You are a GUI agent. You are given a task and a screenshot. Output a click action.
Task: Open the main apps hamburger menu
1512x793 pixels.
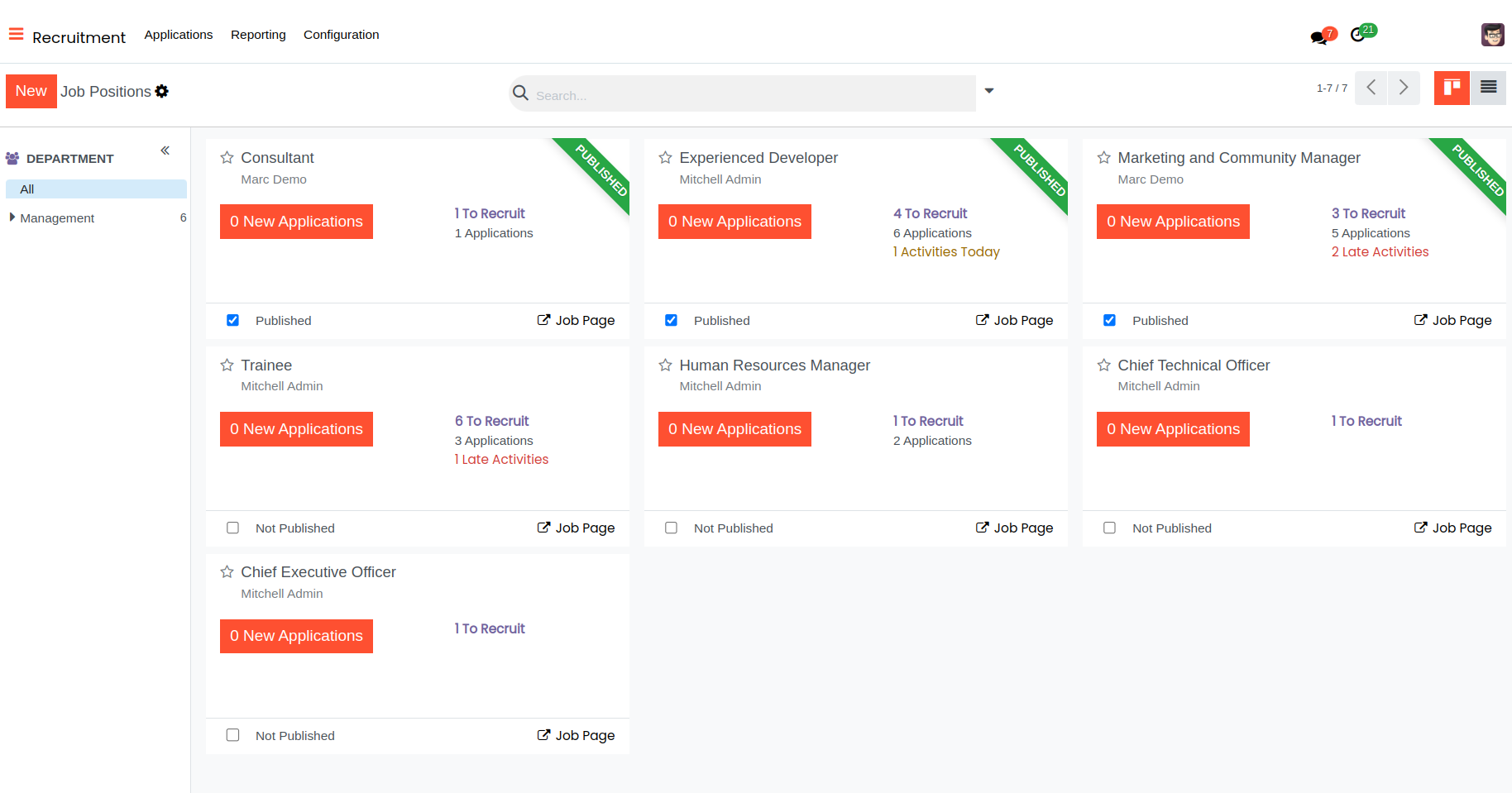point(16,35)
